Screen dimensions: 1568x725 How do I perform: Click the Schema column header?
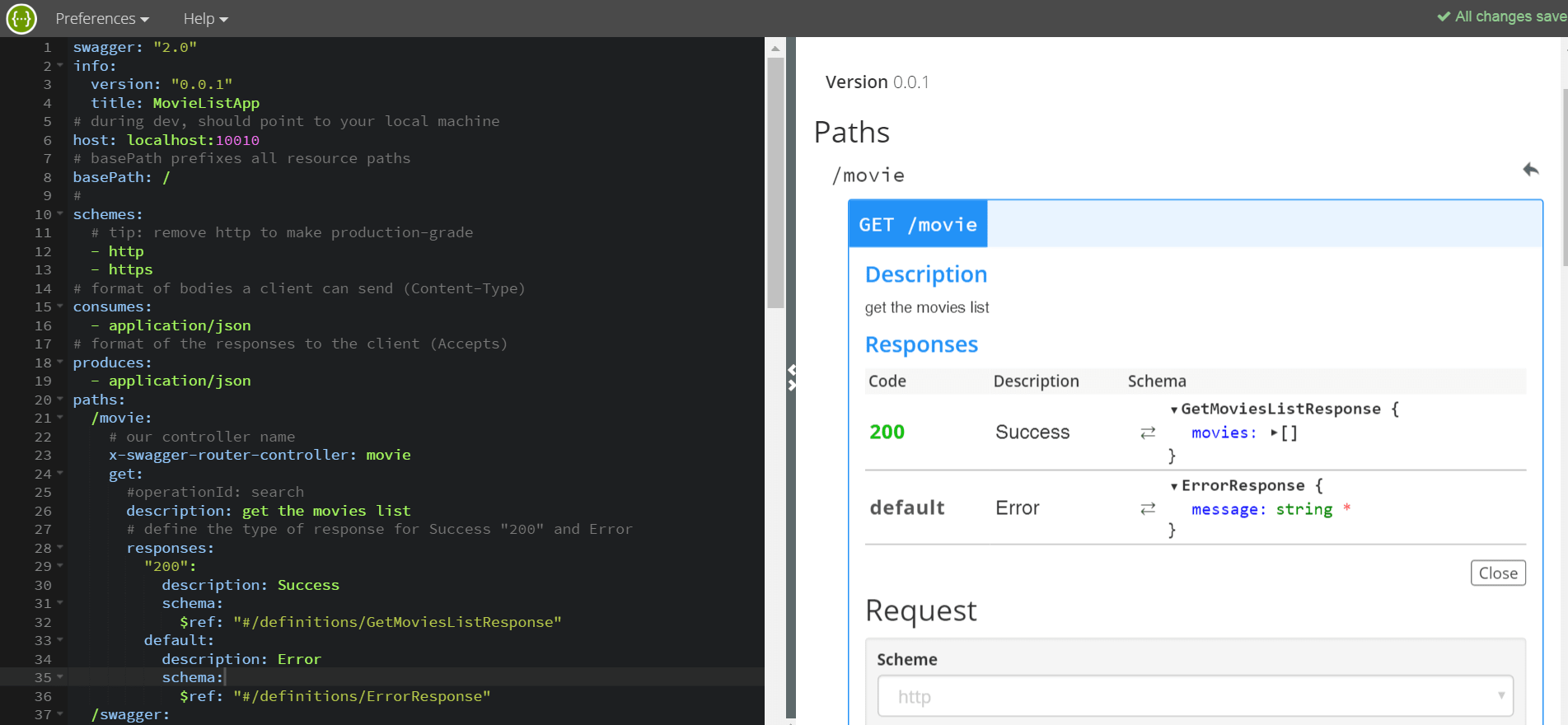(1157, 381)
